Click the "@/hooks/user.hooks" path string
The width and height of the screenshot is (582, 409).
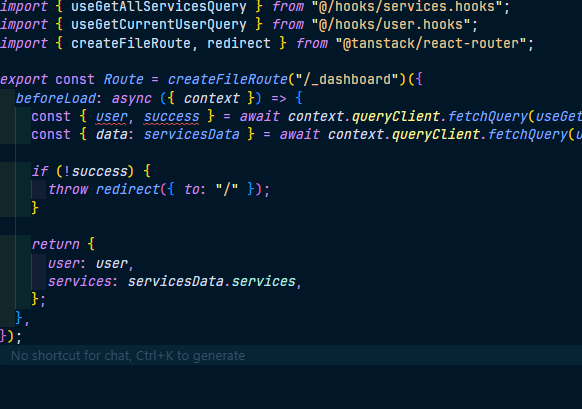click(x=391, y=24)
